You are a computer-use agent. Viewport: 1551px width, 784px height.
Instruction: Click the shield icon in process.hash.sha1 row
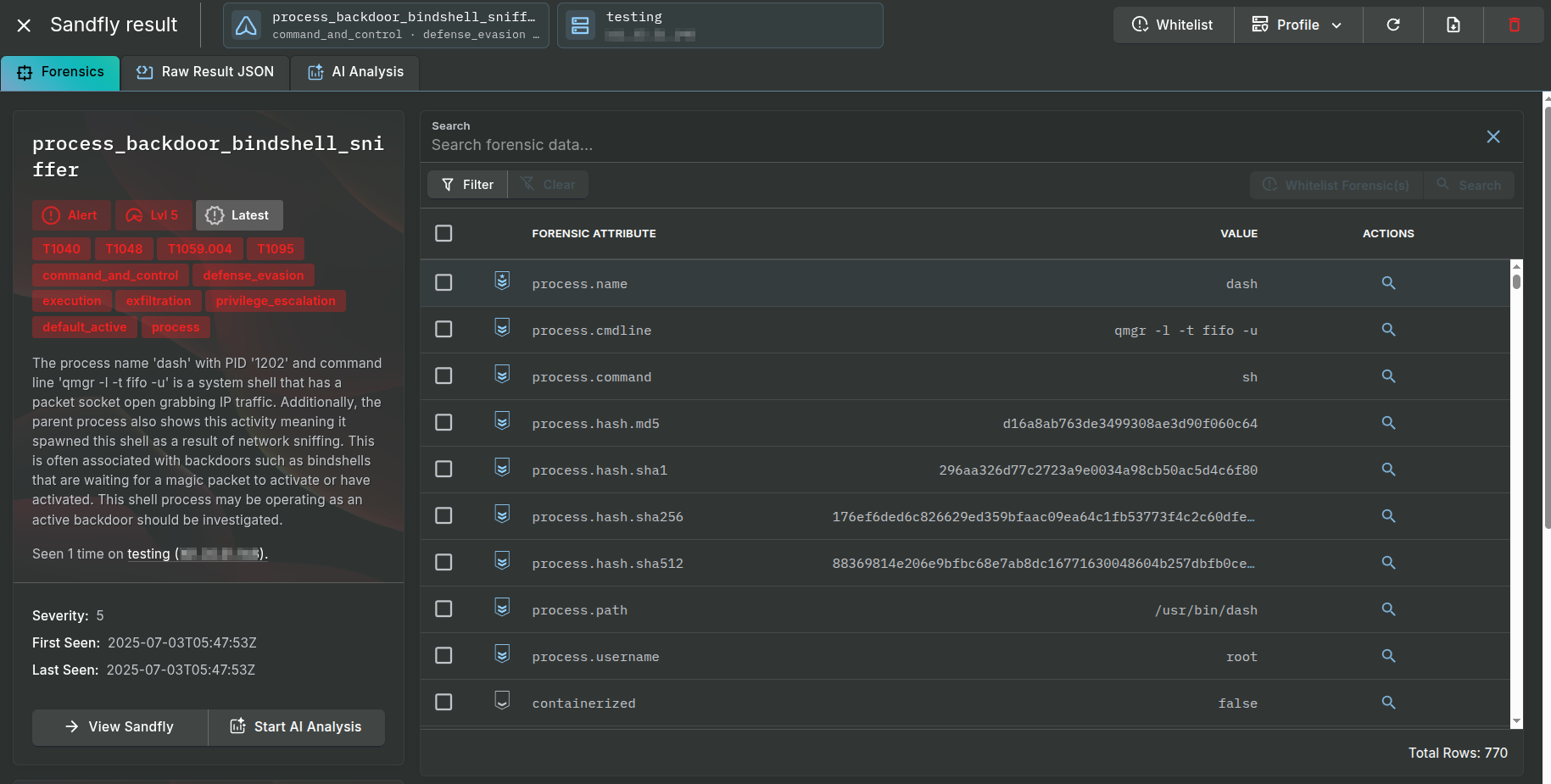pyautogui.click(x=502, y=467)
